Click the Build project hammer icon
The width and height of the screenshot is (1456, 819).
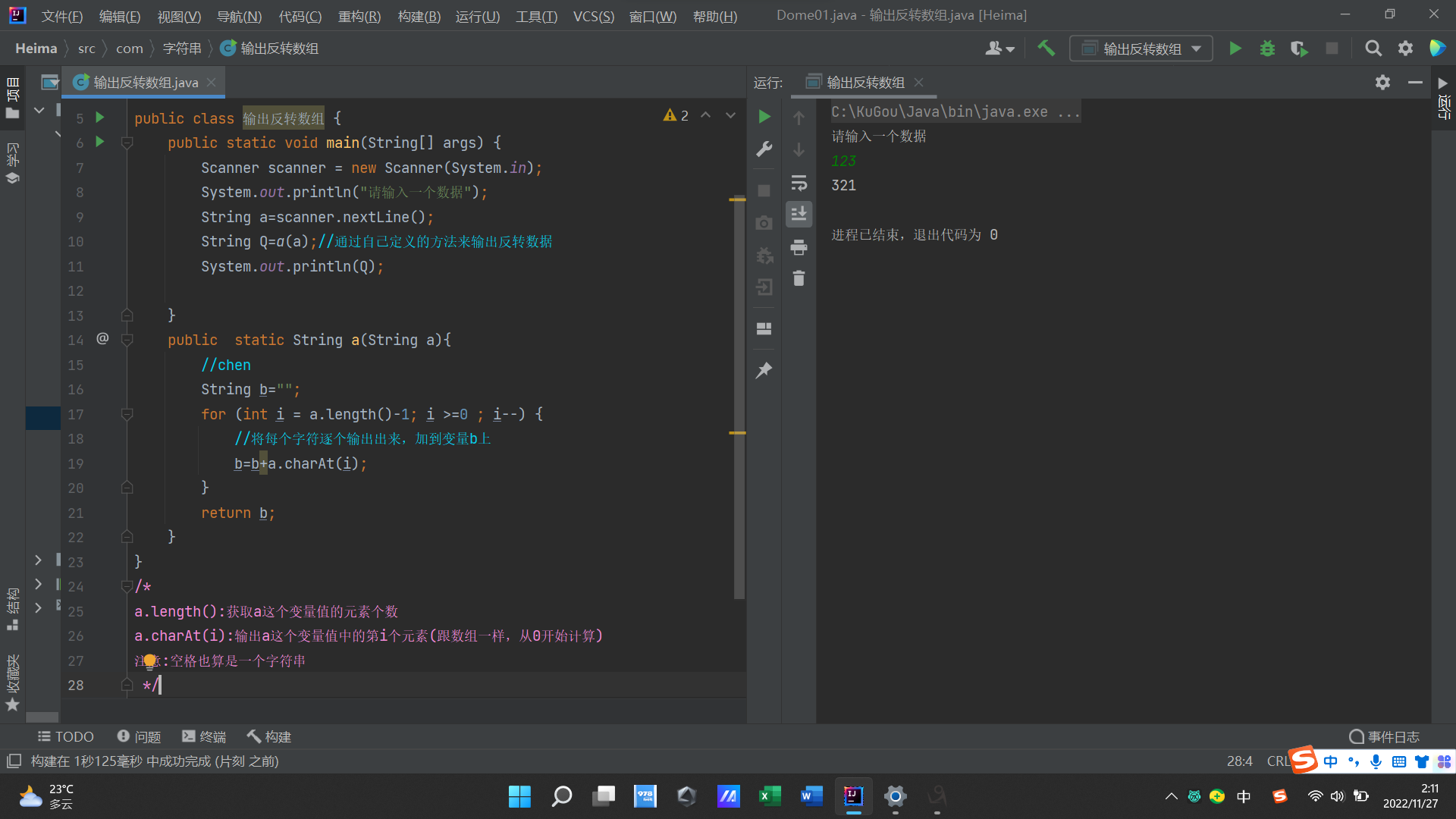(1046, 49)
